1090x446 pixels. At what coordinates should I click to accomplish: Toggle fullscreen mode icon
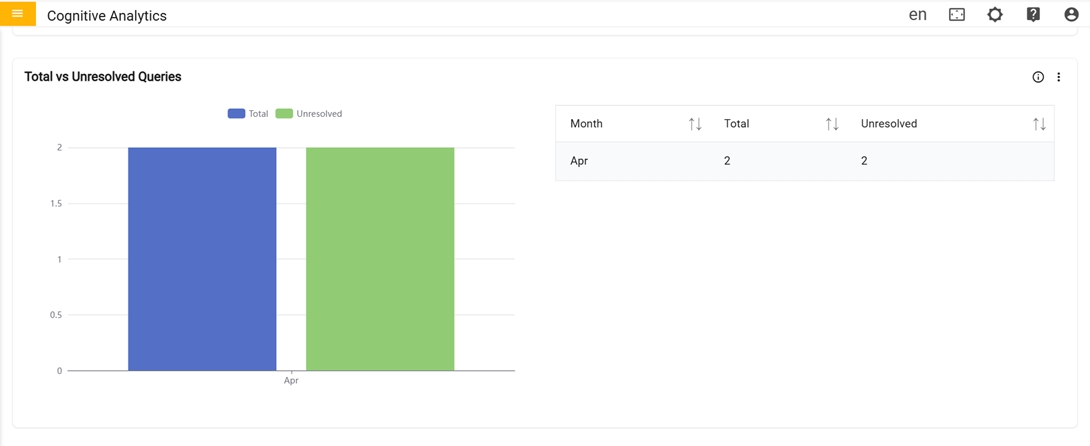[x=957, y=15]
